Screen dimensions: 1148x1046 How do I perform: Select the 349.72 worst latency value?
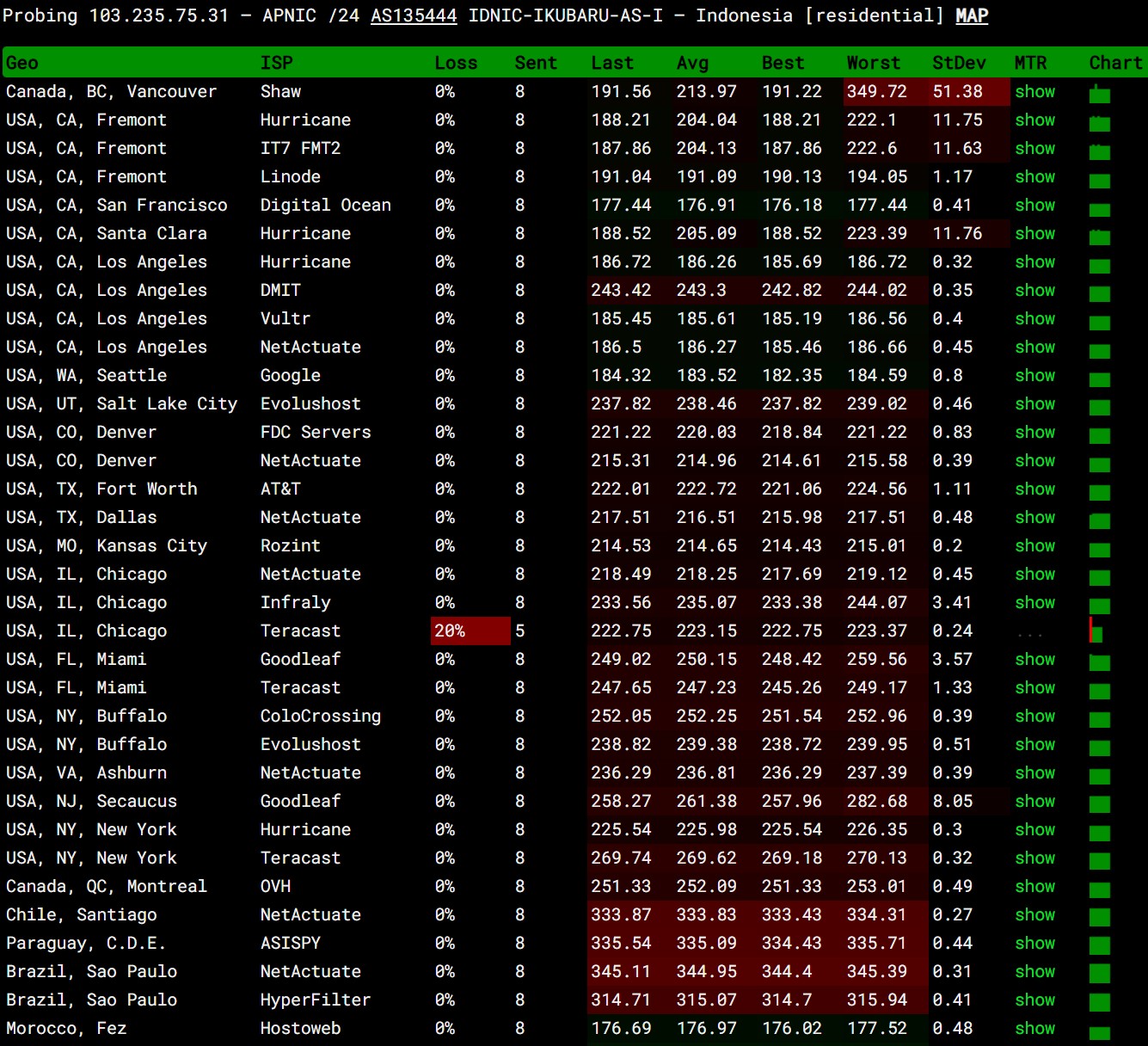click(876, 91)
